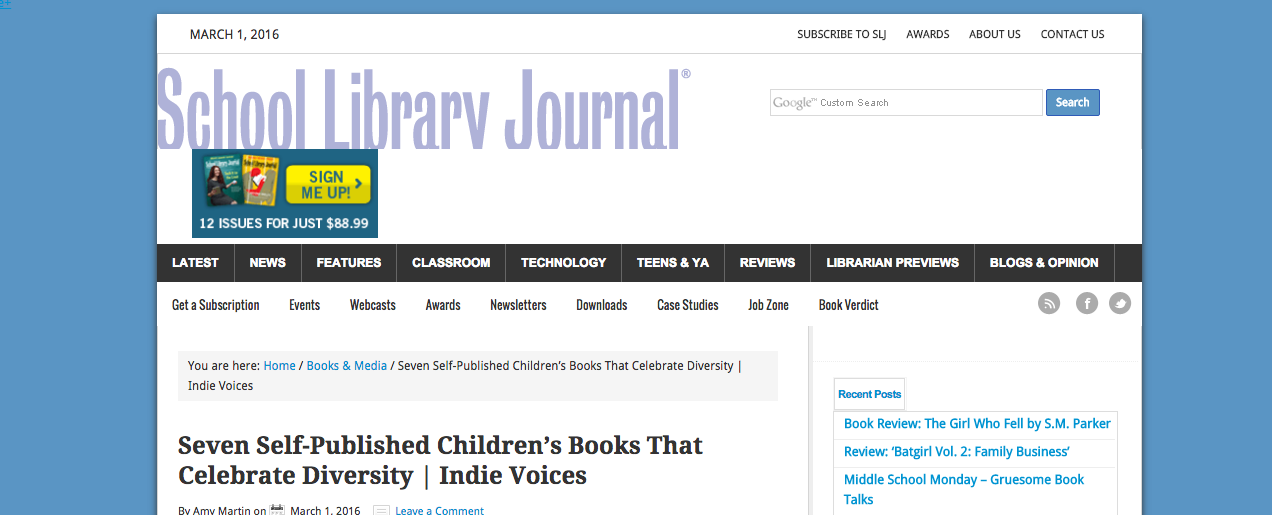Click the Sign Me Up subscription banner

click(285, 193)
